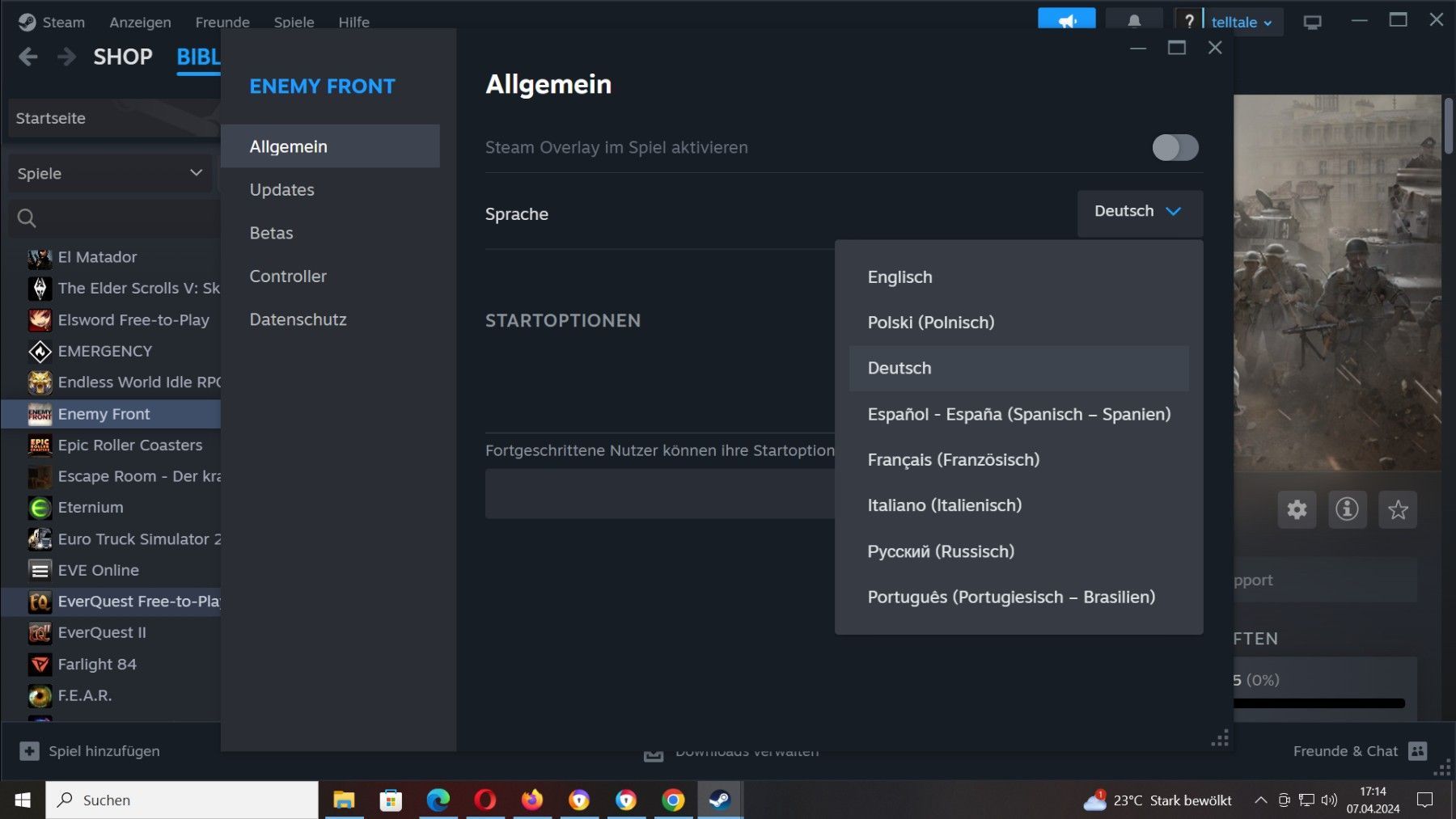Go back with the arrow icon
Image resolution: width=1456 pixels, height=819 pixels.
coord(28,57)
